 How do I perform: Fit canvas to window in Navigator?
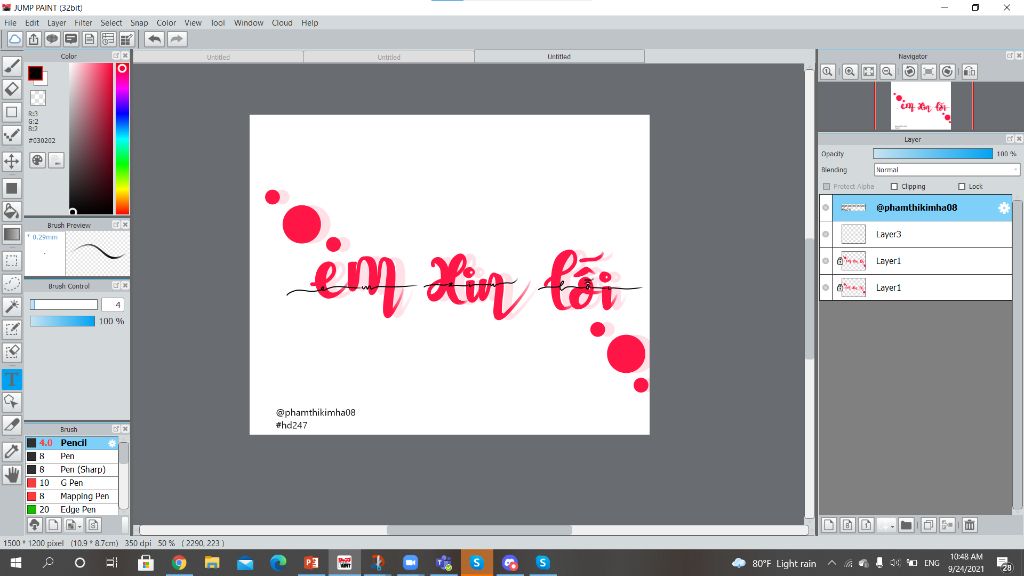pos(868,72)
